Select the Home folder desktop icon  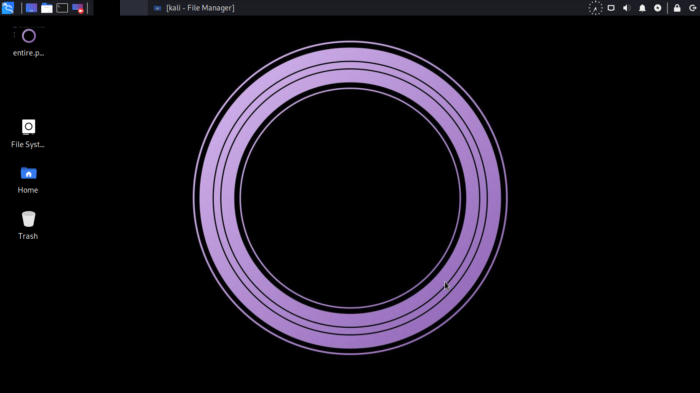click(x=28, y=180)
